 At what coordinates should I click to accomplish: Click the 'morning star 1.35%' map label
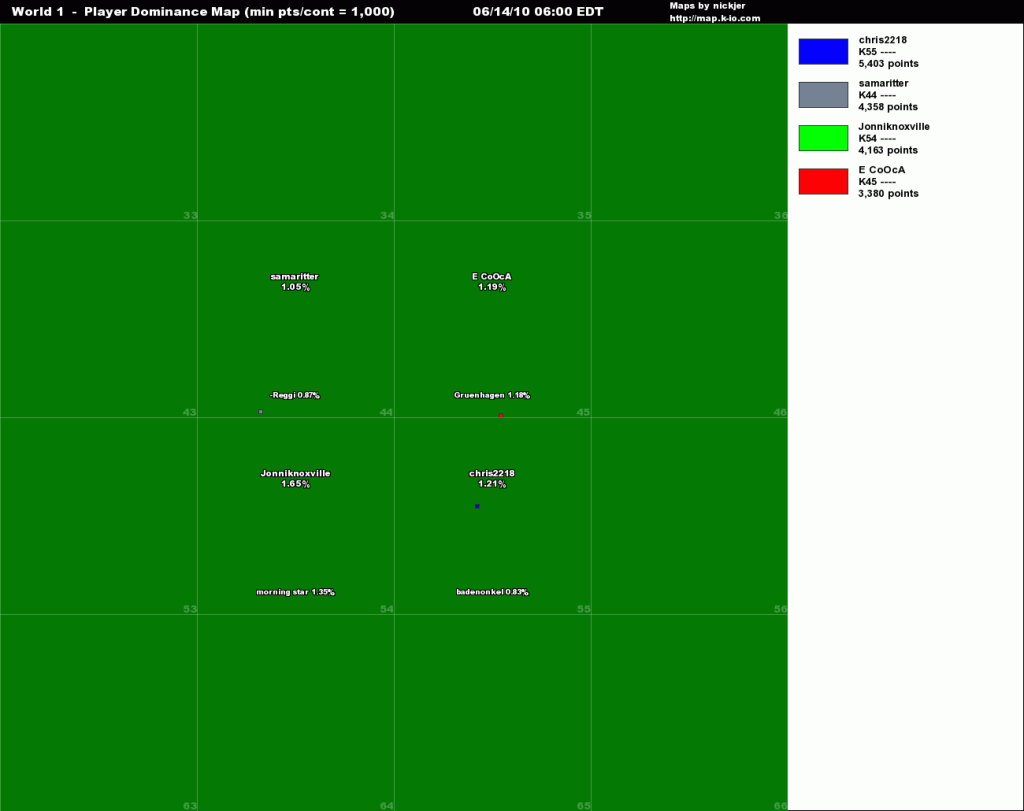pos(295,592)
